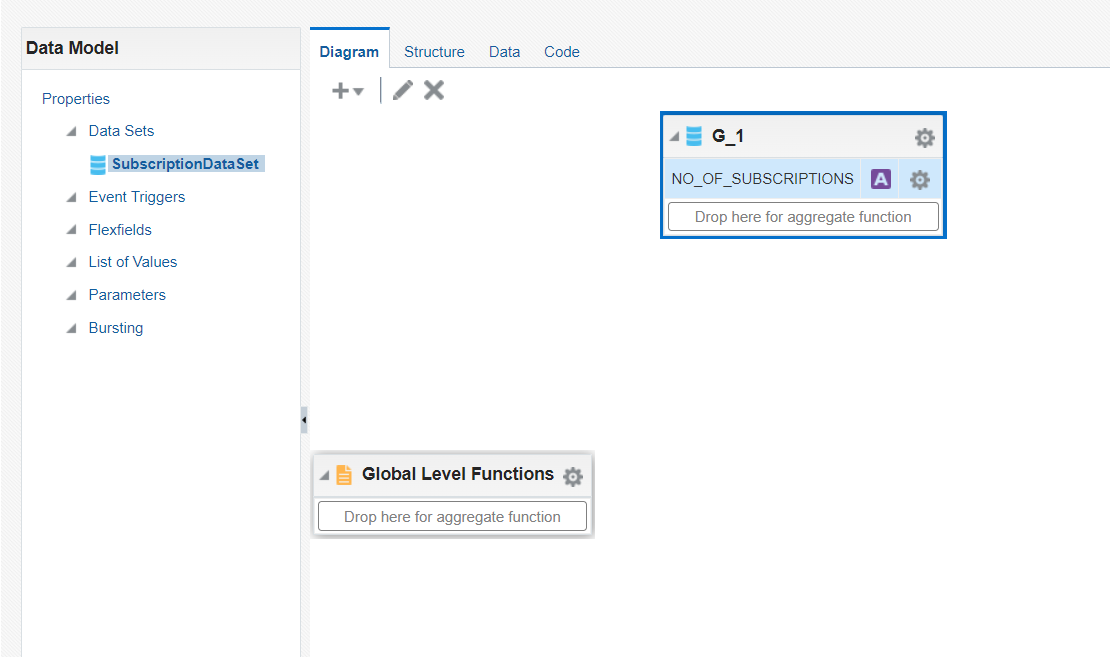Click the database icon in the G_1 header
The image size is (1110, 657).
(693, 136)
